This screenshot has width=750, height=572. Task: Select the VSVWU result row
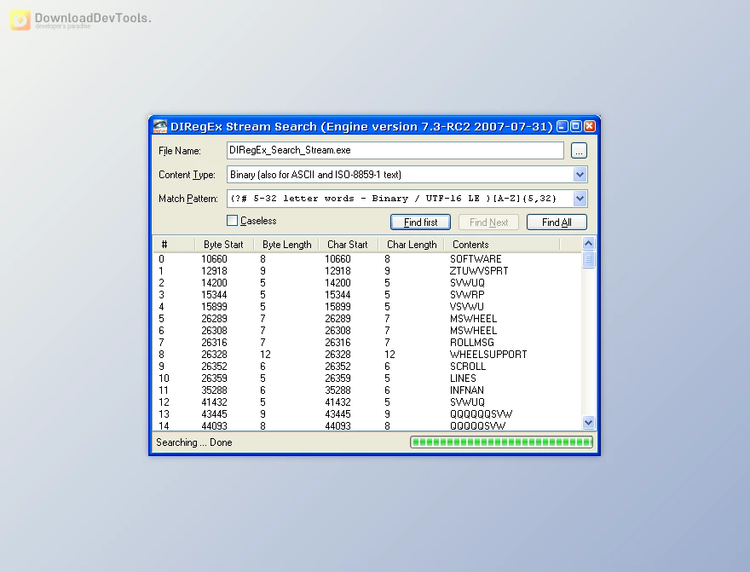[x=367, y=307]
